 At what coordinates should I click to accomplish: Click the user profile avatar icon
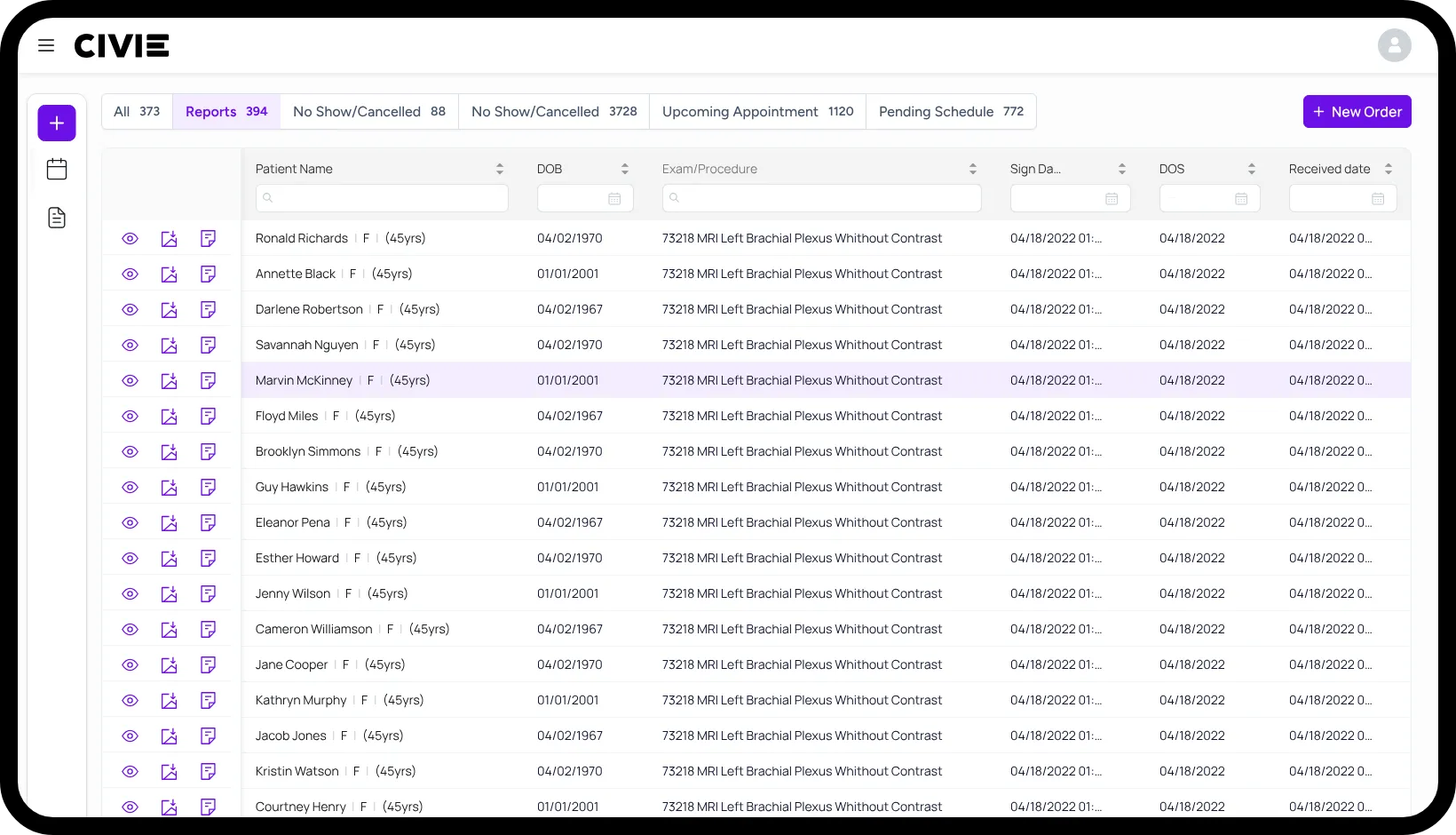pyautogui.click(x=1394, y=45)
